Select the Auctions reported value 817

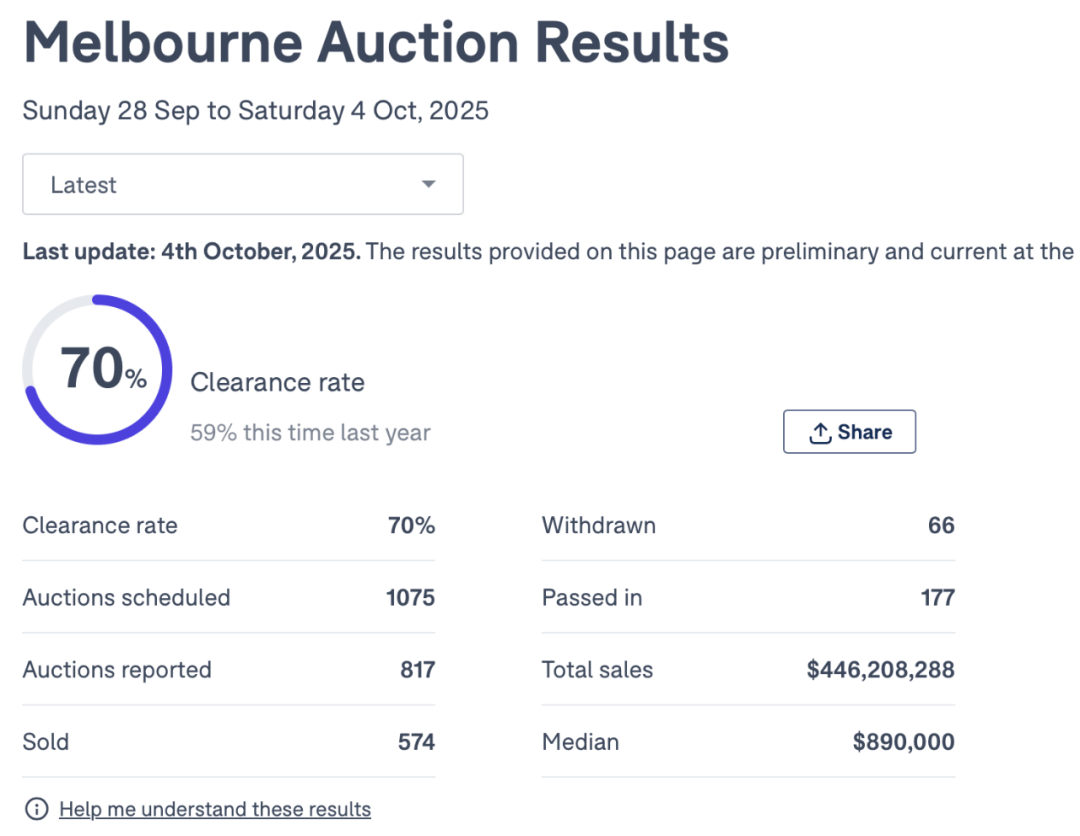tap(417, 669)
